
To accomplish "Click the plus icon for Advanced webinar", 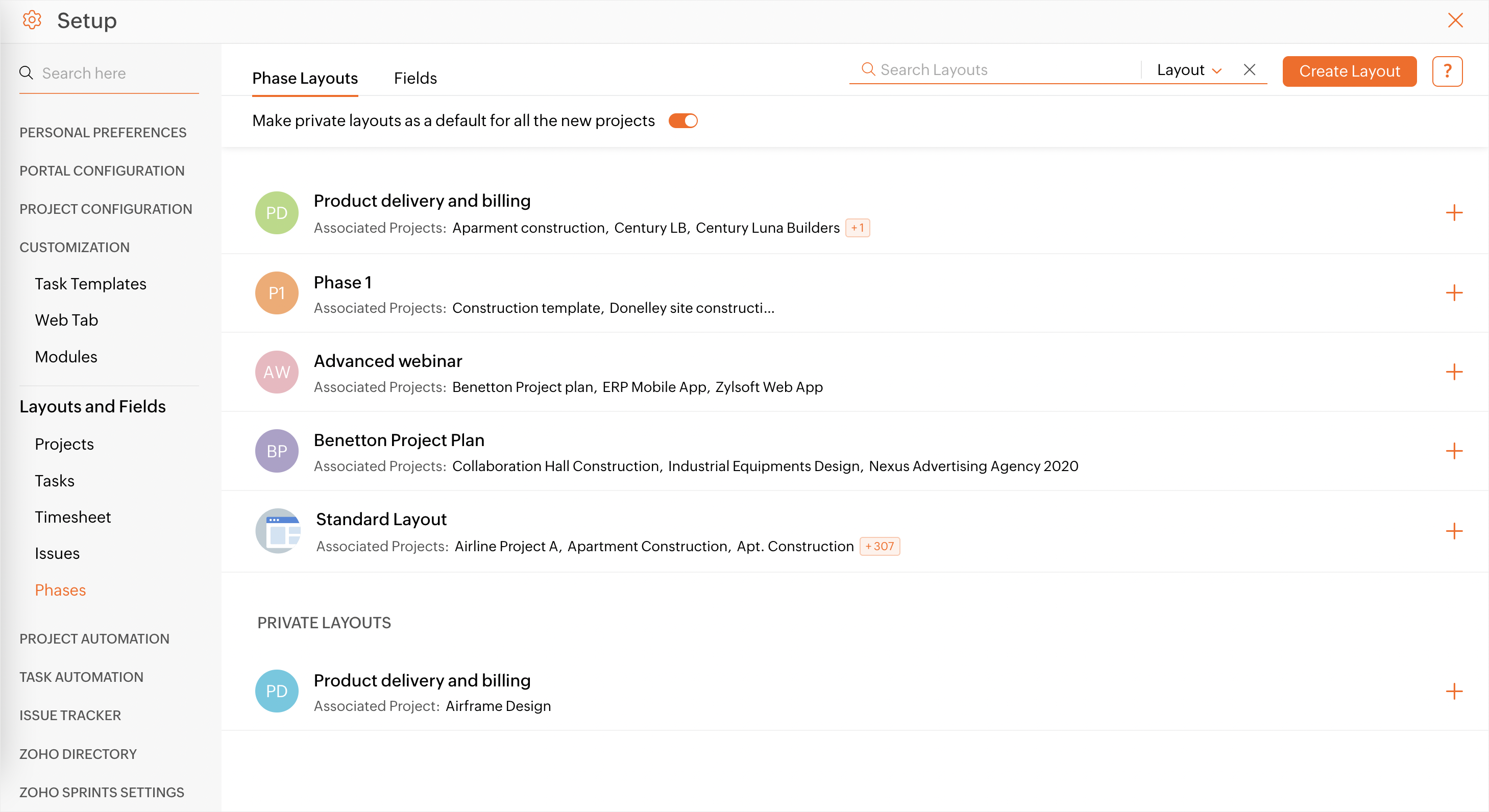I will click(1454, 372).
